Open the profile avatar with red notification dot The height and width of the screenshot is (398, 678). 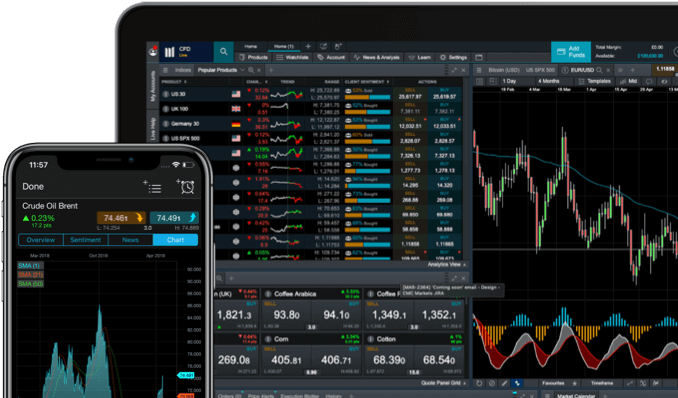153,51
